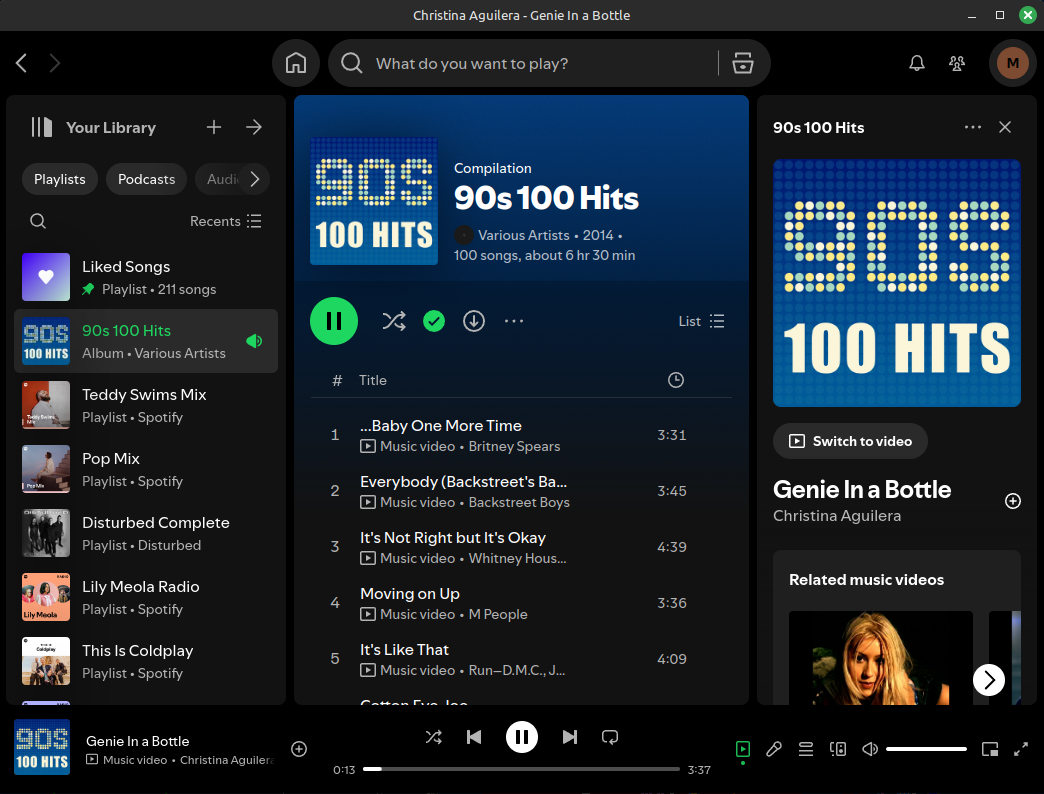Collapse Your Library icon
The width and height of the screenshot is (1044, 794).
[41, 127]
